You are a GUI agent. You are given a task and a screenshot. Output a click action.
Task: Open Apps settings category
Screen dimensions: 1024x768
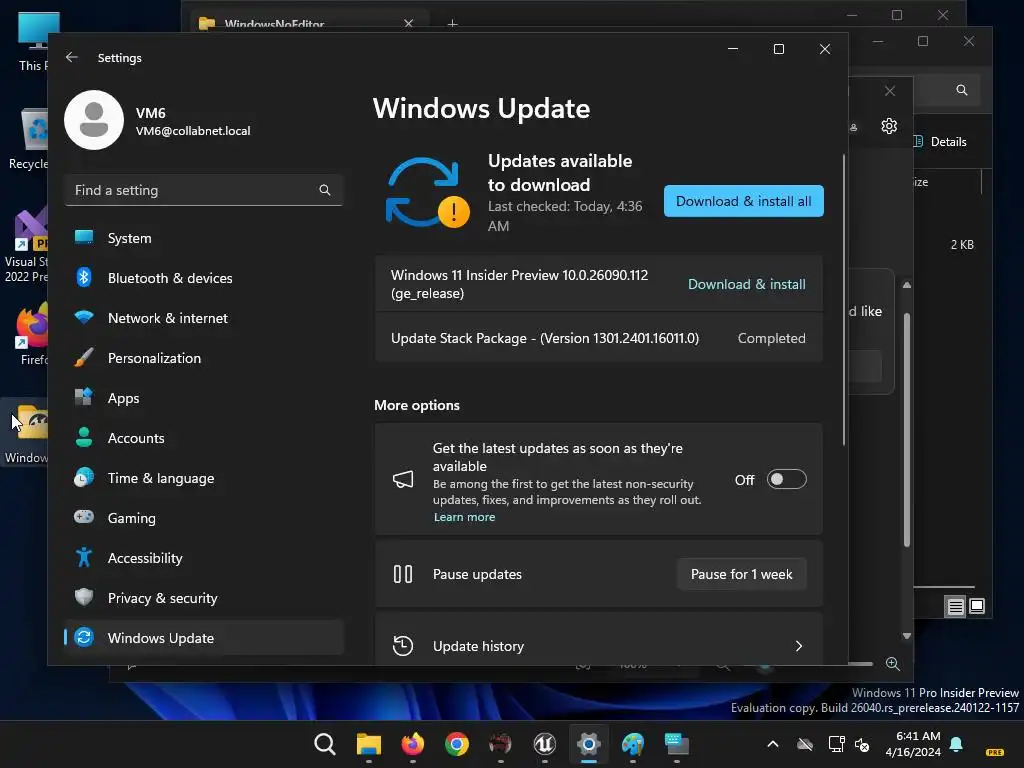(x=204, y=398)
